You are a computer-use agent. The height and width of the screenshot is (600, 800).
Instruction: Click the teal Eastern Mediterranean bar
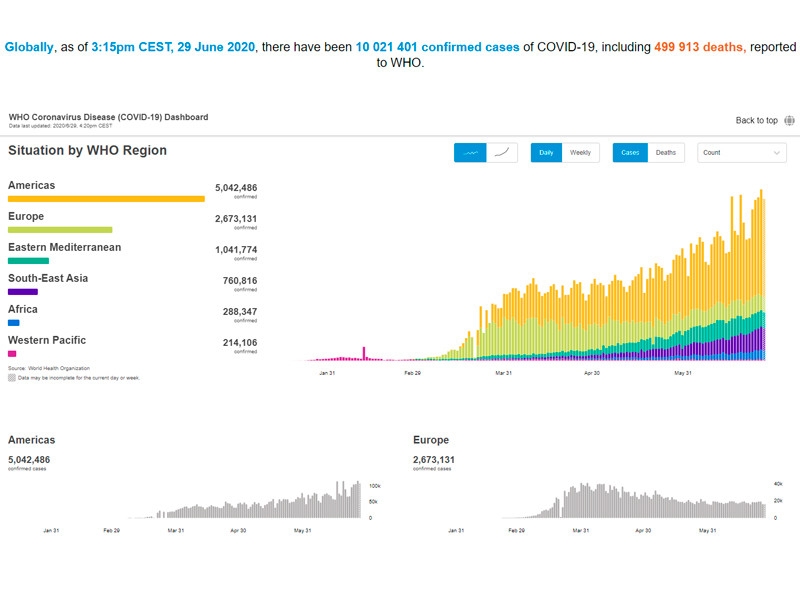pos(28,261)
